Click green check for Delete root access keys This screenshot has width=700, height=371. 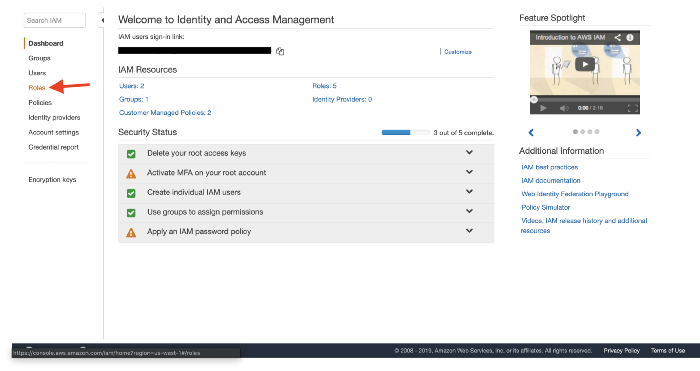coord(131,154)
